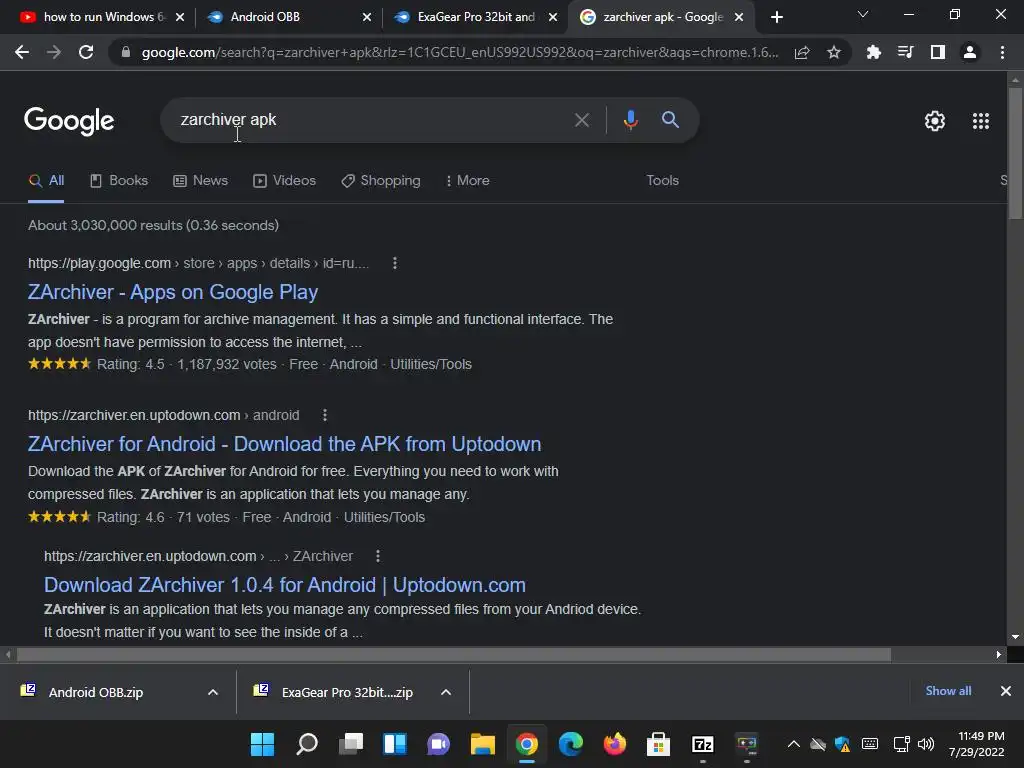
Task: Open the tab search dropdown chevron
Action: click(863, 14)
